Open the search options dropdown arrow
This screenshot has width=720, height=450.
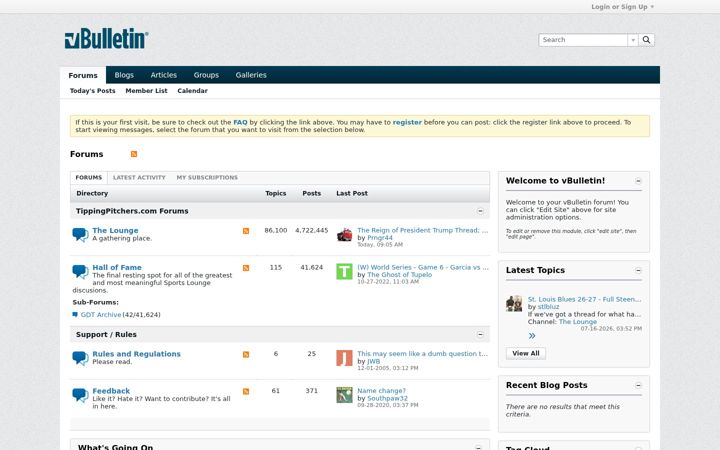633,40
